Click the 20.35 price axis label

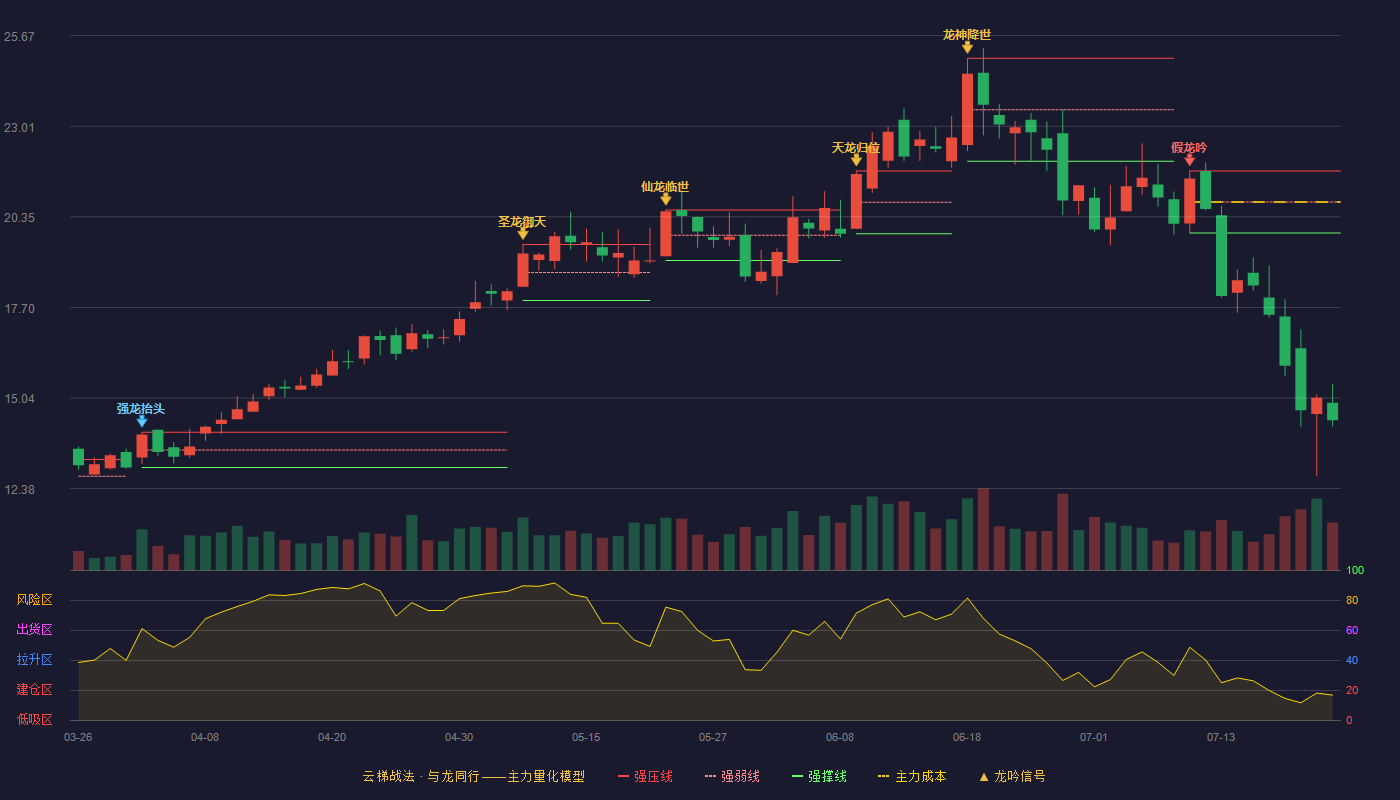click(x=19, y=218)
